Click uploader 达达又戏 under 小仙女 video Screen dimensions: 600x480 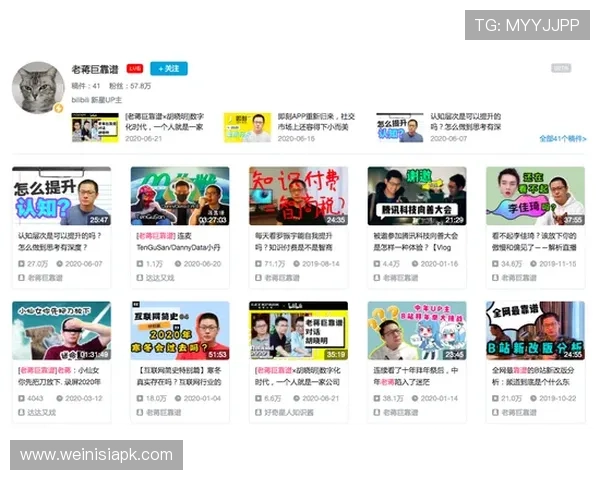point(42,413)
